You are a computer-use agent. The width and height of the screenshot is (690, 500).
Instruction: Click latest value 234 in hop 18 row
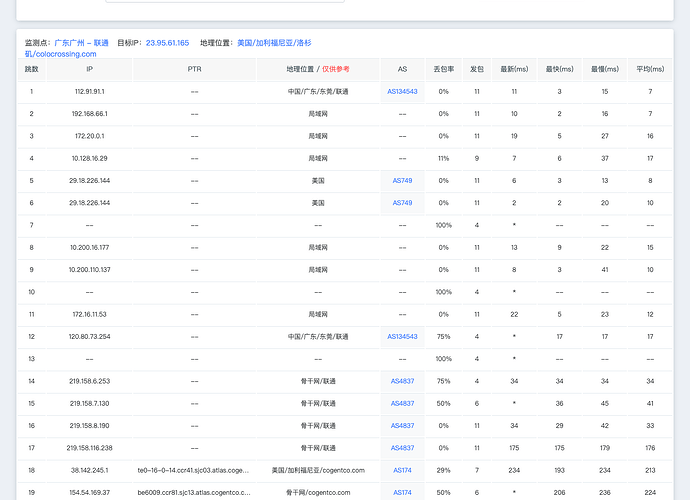514,471
